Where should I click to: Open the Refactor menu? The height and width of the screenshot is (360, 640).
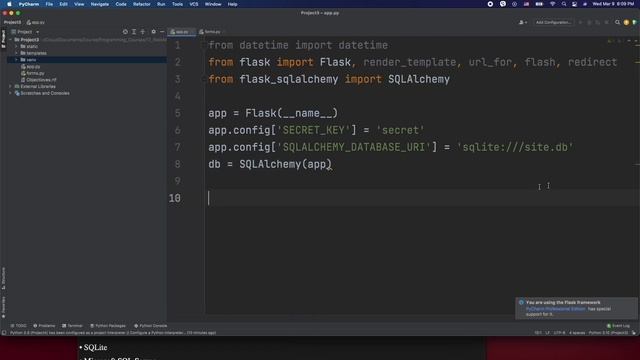click(142, 4)
